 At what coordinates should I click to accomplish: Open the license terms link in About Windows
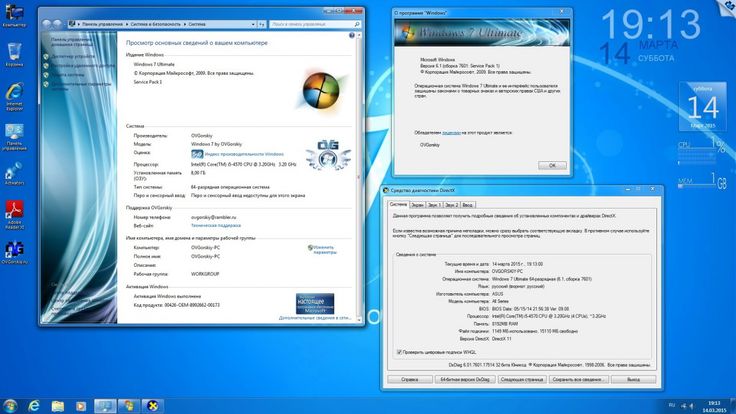[x=451, y=133]
